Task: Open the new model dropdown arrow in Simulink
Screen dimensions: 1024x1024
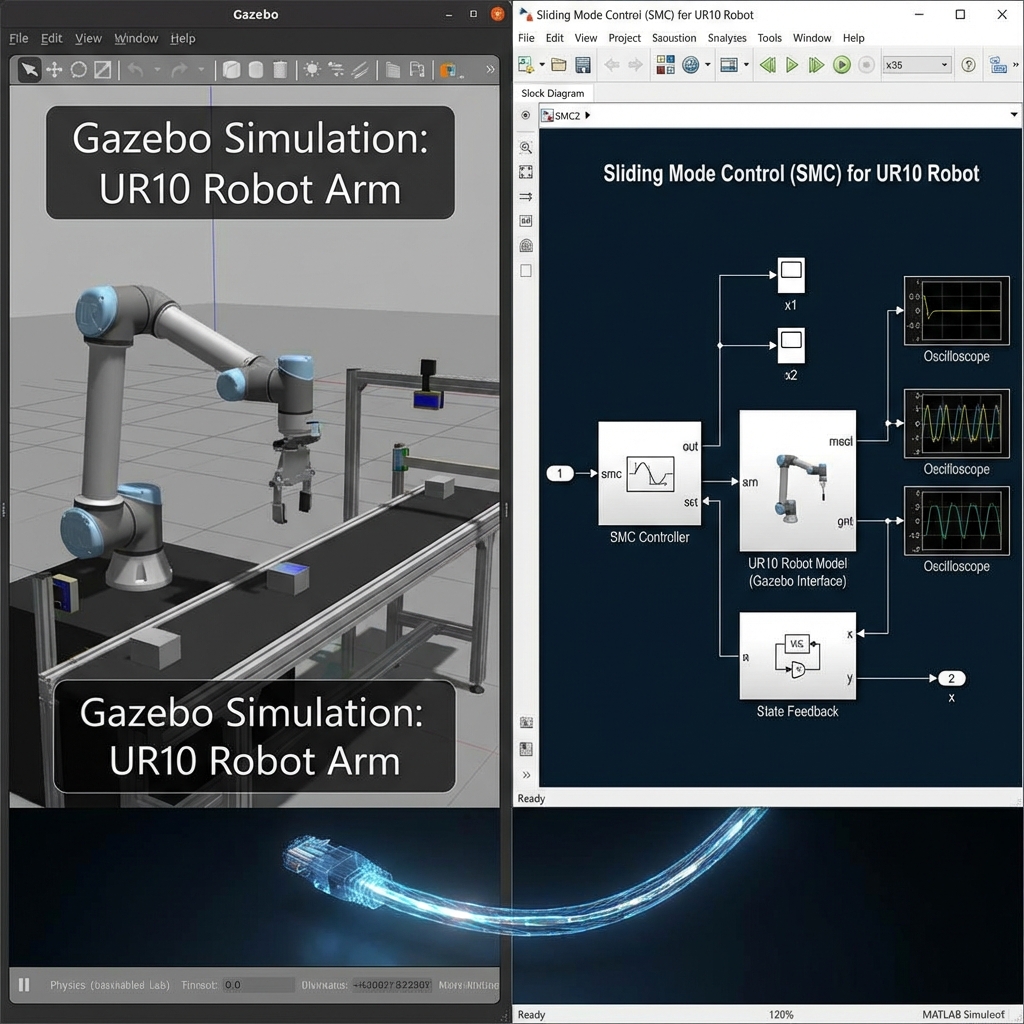Action: [x=542, y=65]
